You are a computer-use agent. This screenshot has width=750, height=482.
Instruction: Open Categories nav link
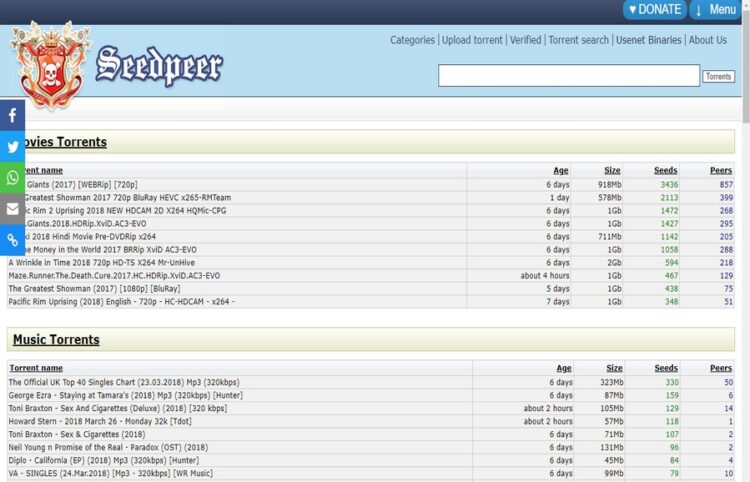click(x=412, y=40)
